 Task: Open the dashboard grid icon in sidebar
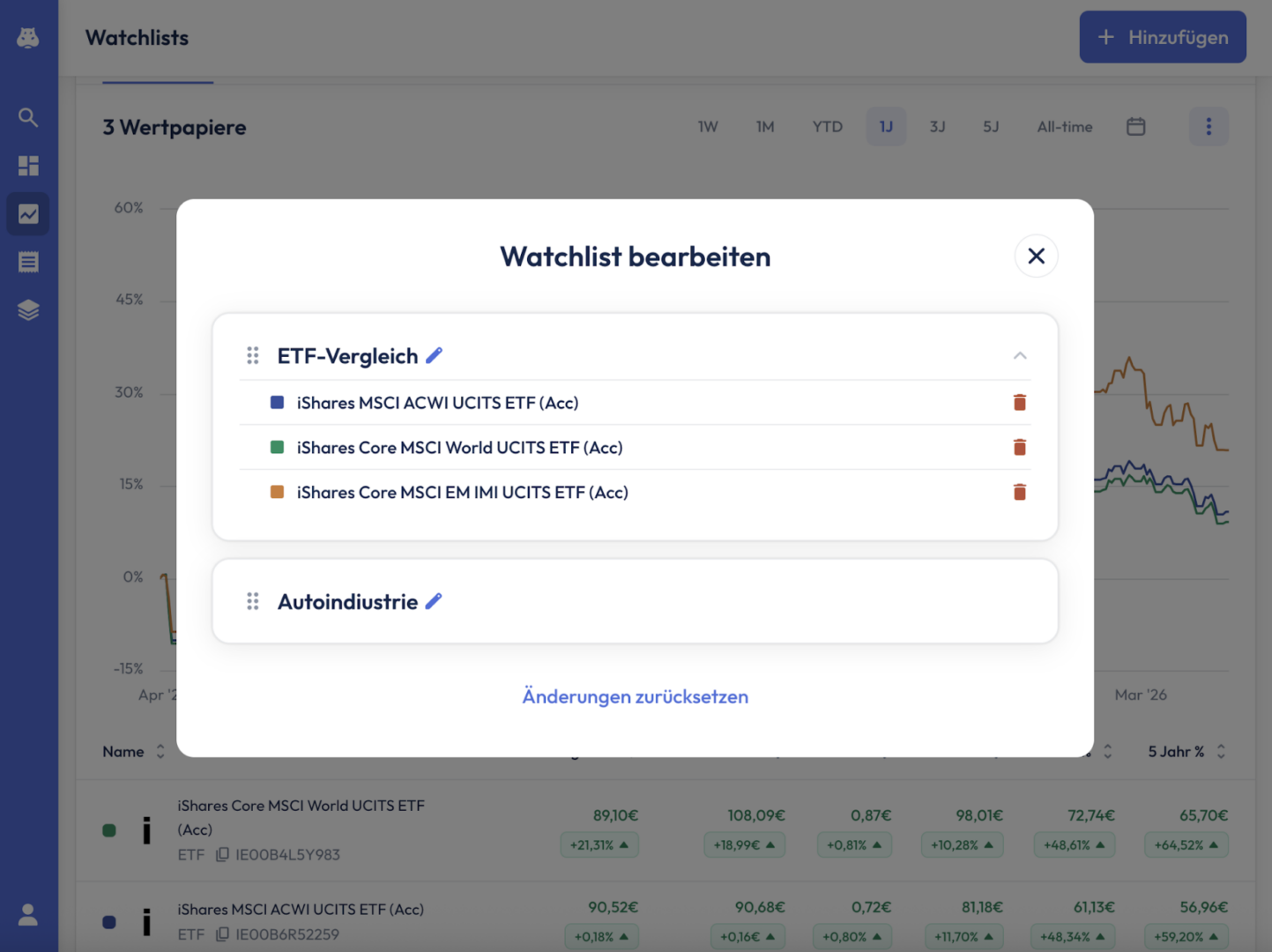click(x=28, y=166)
